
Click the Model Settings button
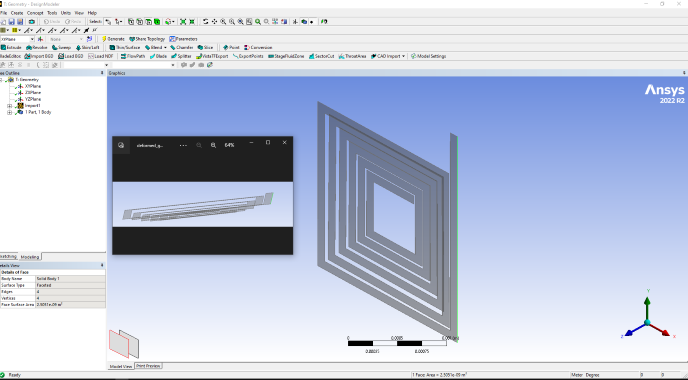[429, 56]
